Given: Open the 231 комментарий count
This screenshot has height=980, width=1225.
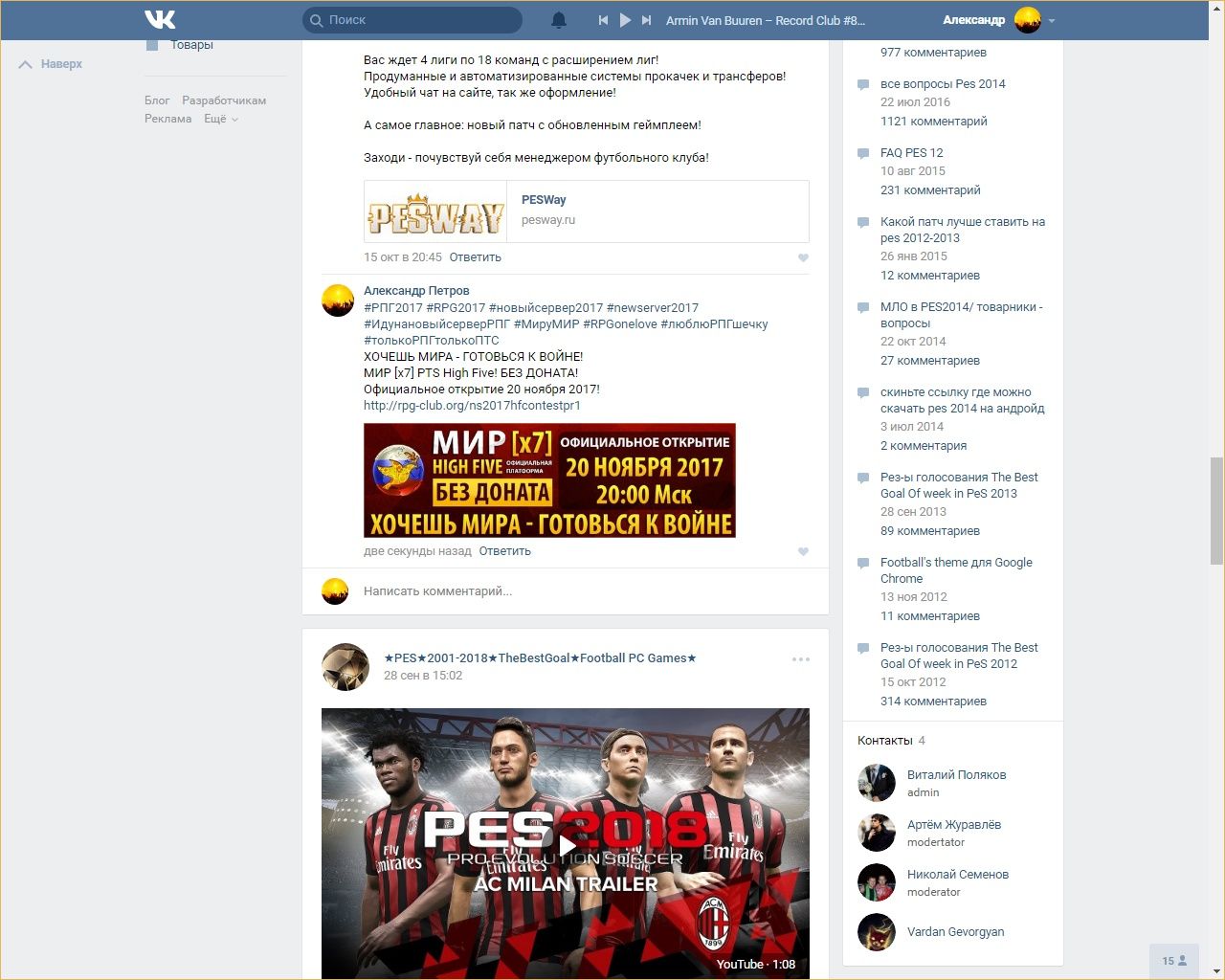Looking at the screenshot, I should (x=930, y=190).
